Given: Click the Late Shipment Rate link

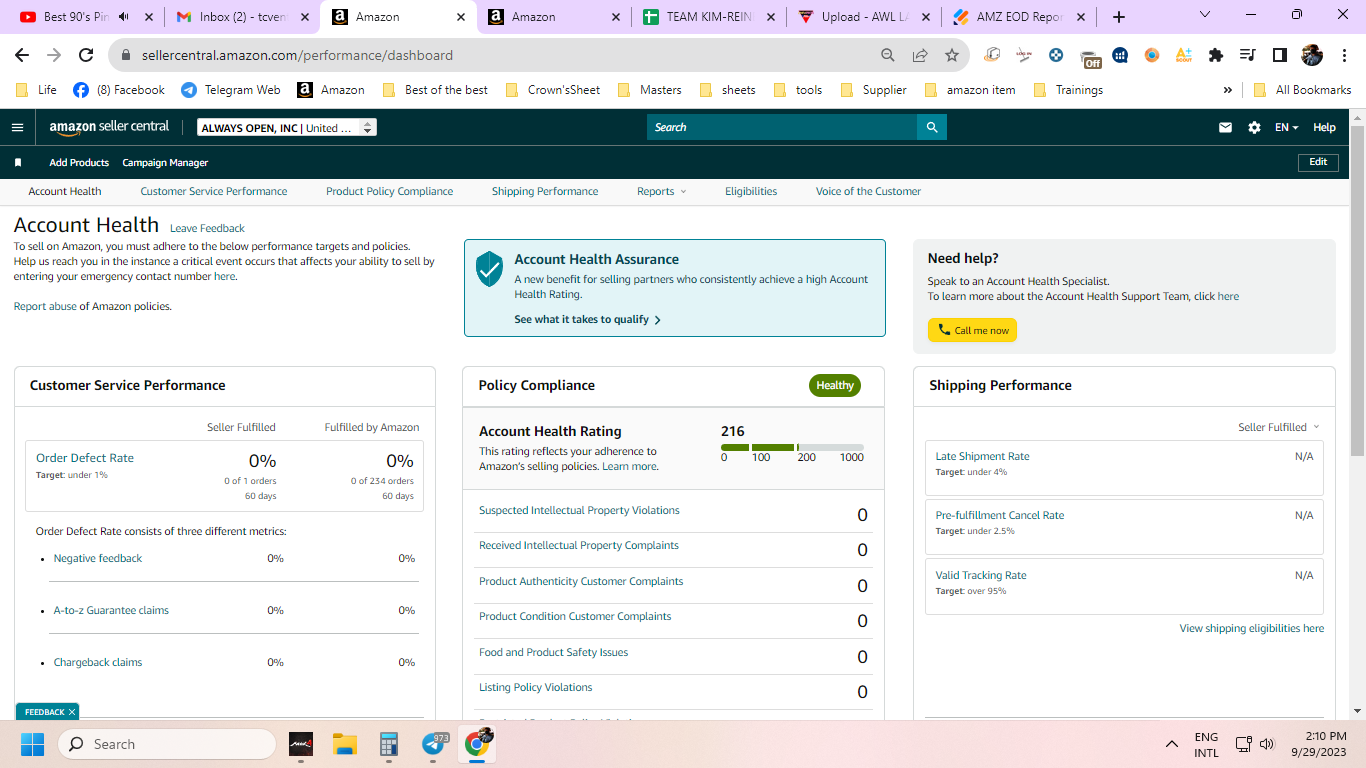Looking at the screenshot, I should (982, 456).
